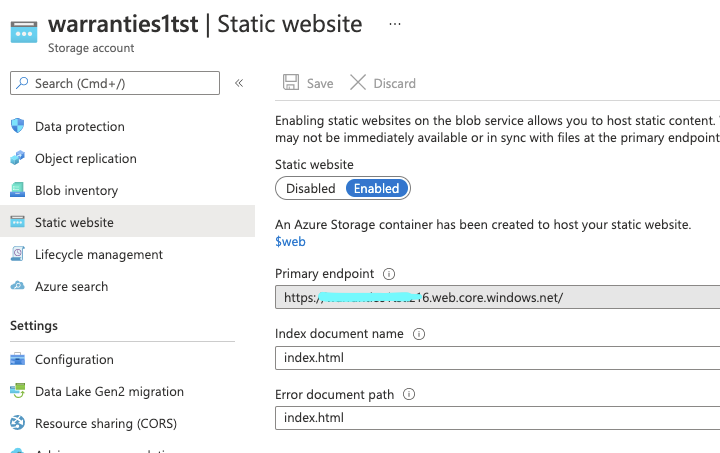Viewport: 720px width, 453px height.
Task: Open the Blob inventory menu item
Action: tap(76, 190)
